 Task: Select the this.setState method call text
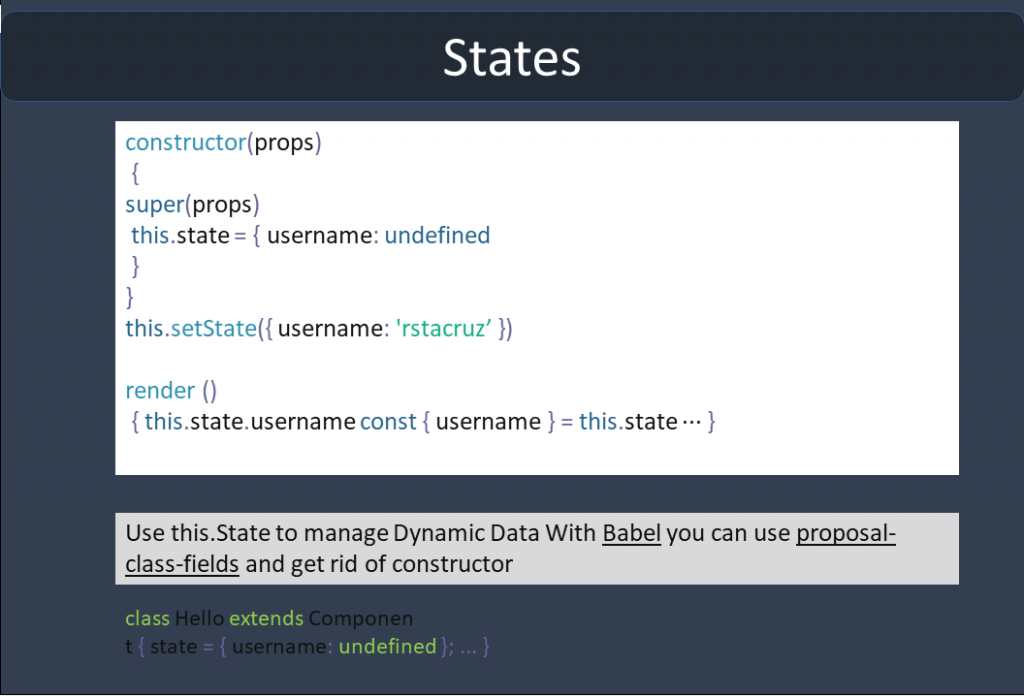(191, 328)
